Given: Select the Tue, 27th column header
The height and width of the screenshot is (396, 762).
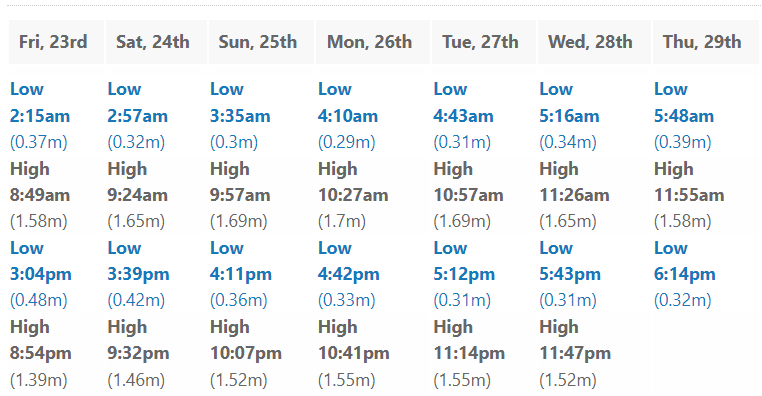Looking at the screenshot, I should pos(484,42).
